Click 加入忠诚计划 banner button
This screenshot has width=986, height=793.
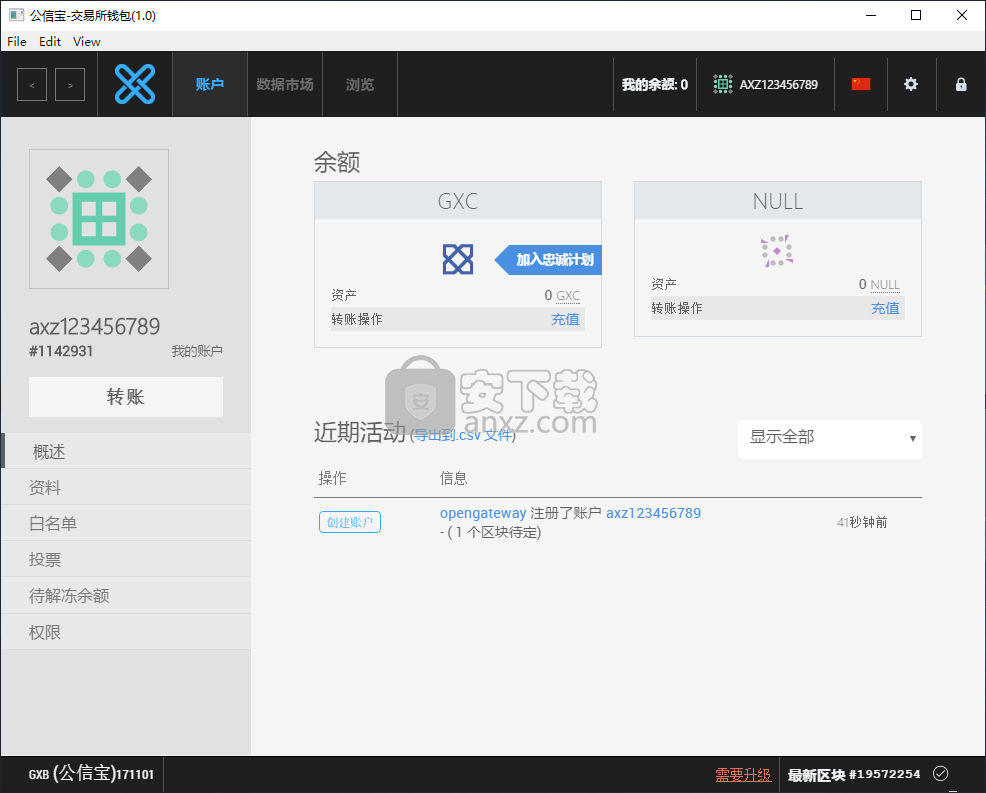(x=548, y=260)
